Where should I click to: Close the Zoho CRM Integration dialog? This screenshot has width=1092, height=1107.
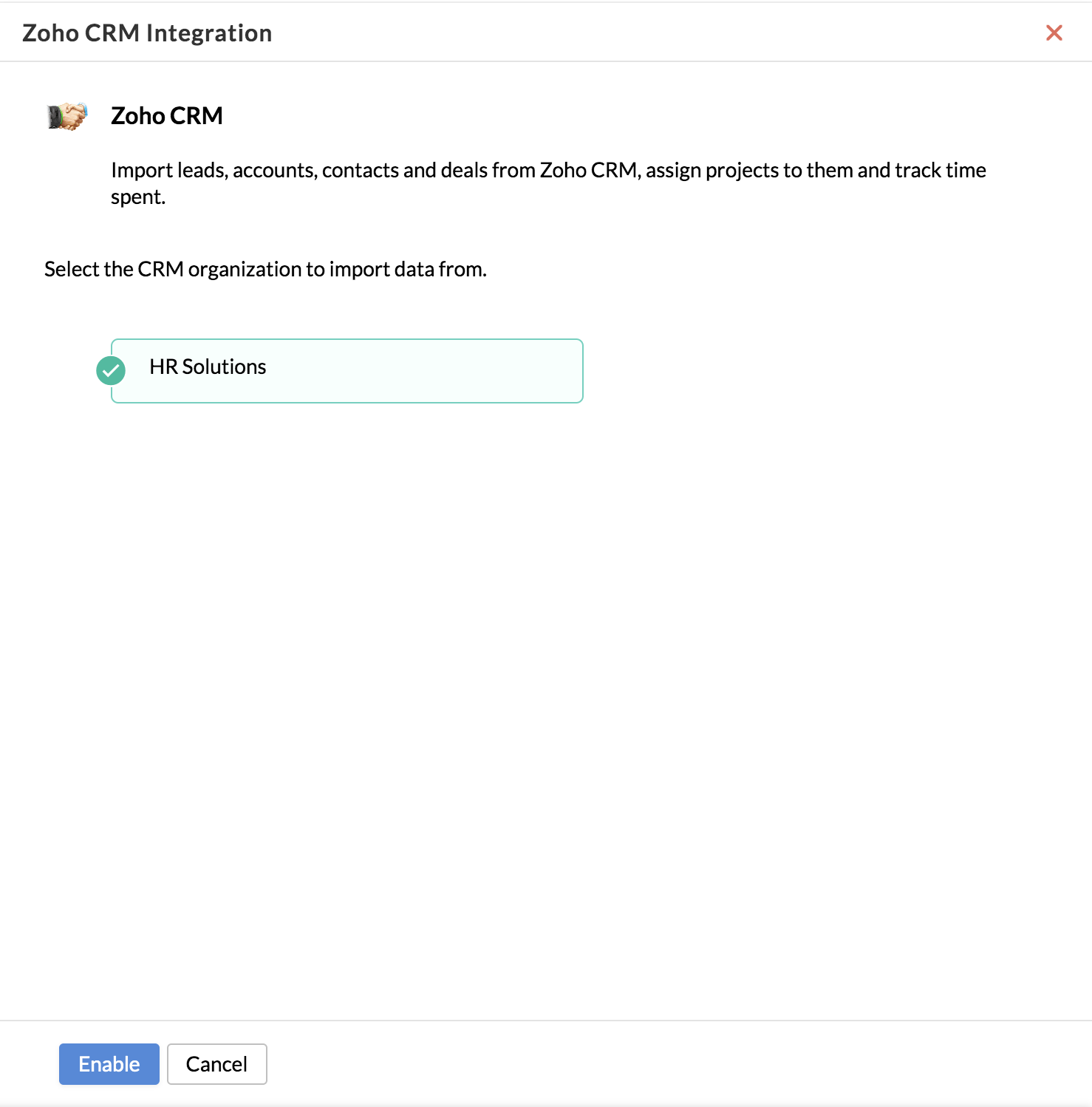[x=1054, y=33]
